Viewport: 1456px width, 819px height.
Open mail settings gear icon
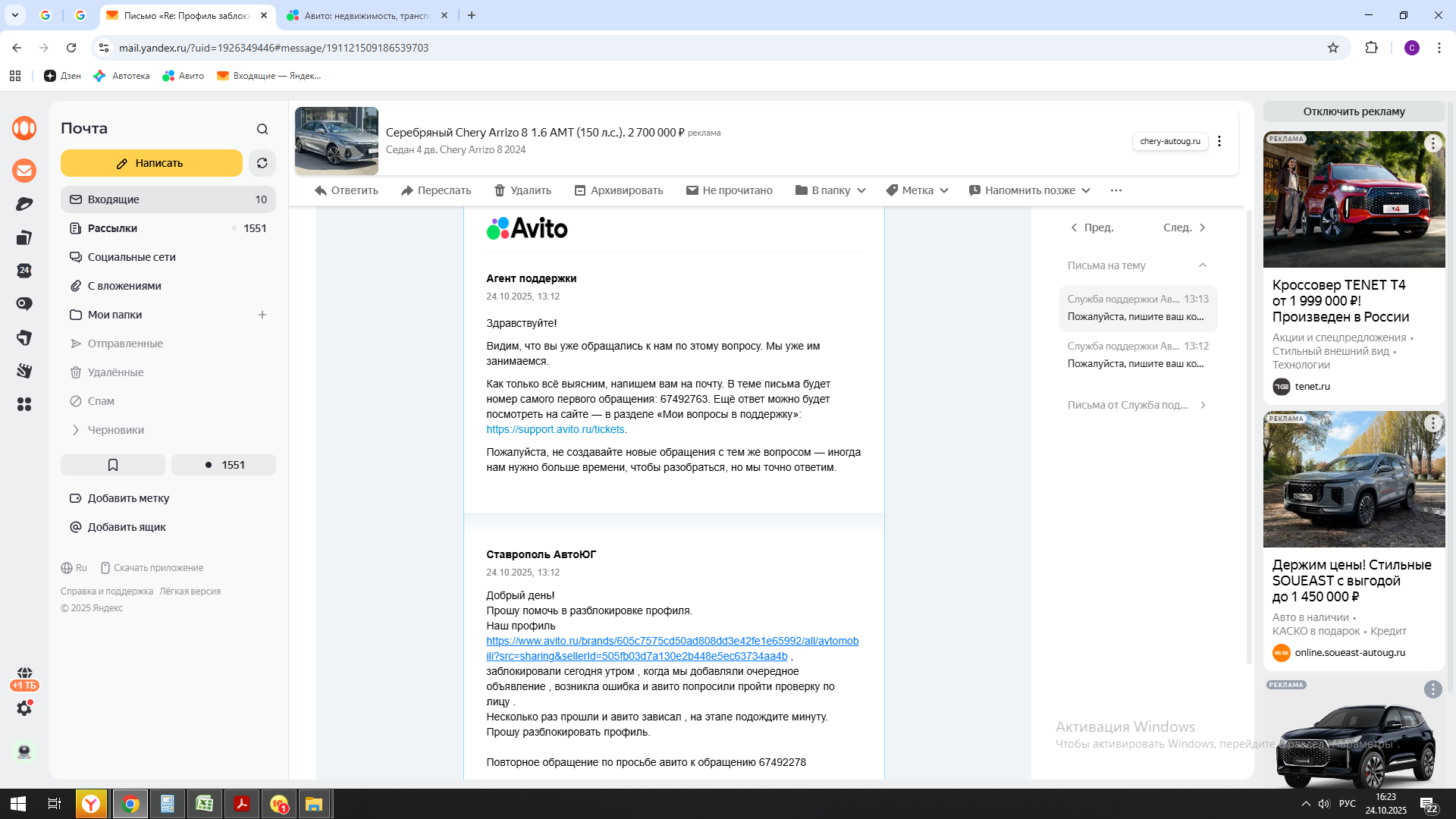[24, 708]
